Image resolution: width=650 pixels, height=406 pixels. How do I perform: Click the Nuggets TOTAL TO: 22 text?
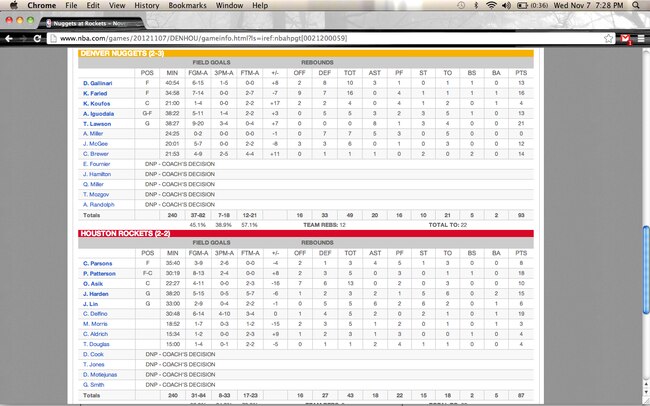(x=448, y=225)
